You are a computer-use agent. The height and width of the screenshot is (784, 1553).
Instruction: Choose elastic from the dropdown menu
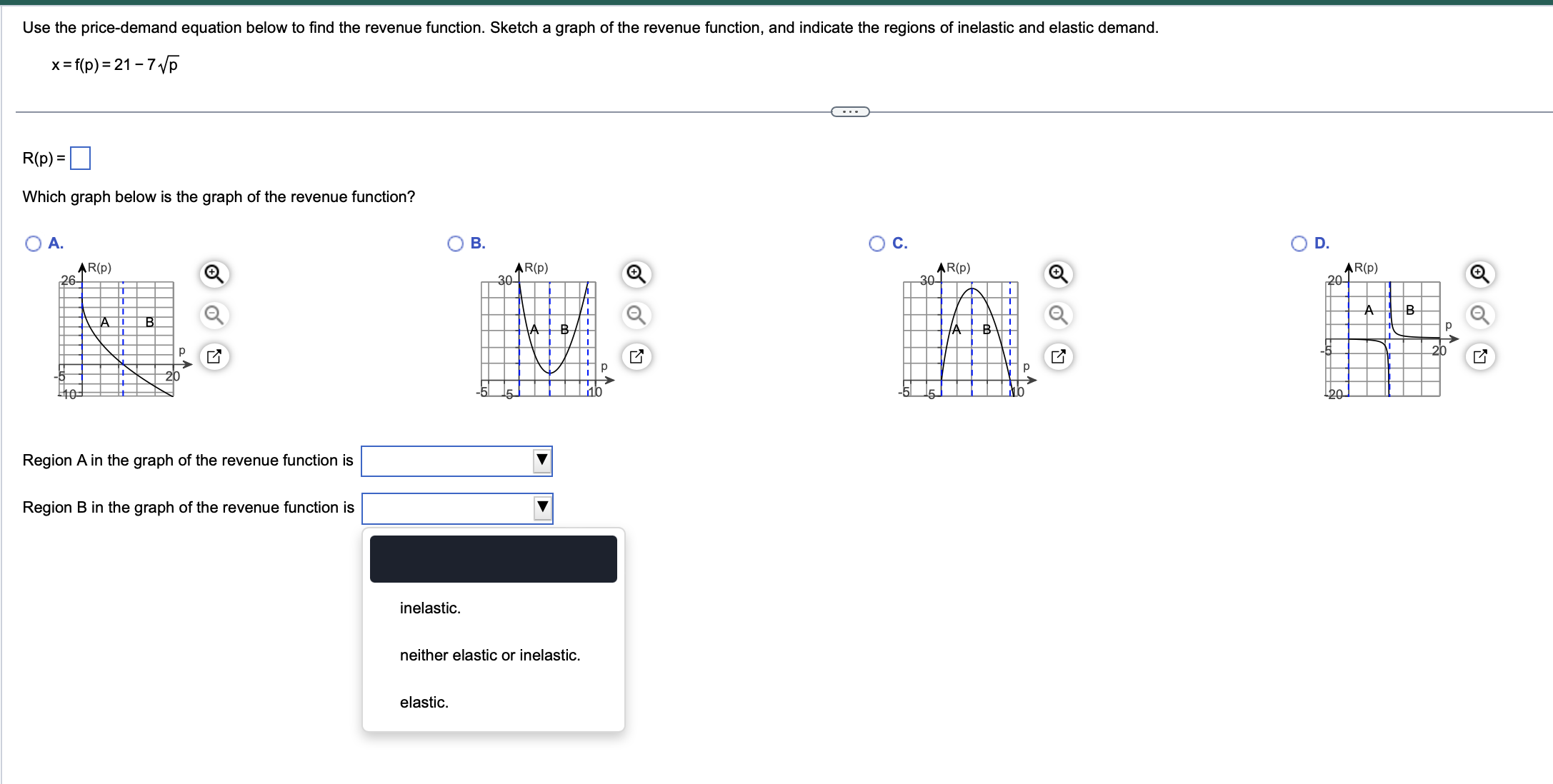point(424,702)
